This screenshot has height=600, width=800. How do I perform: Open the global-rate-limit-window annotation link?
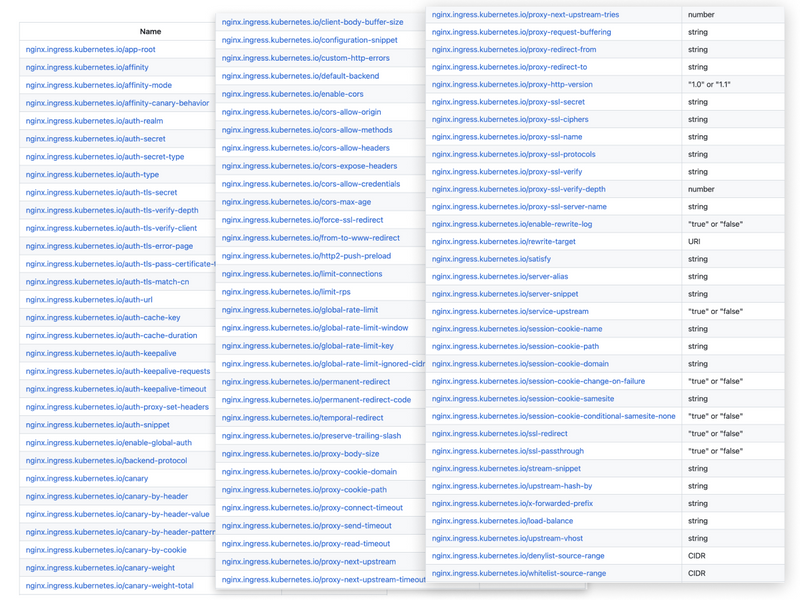point(314,328)
